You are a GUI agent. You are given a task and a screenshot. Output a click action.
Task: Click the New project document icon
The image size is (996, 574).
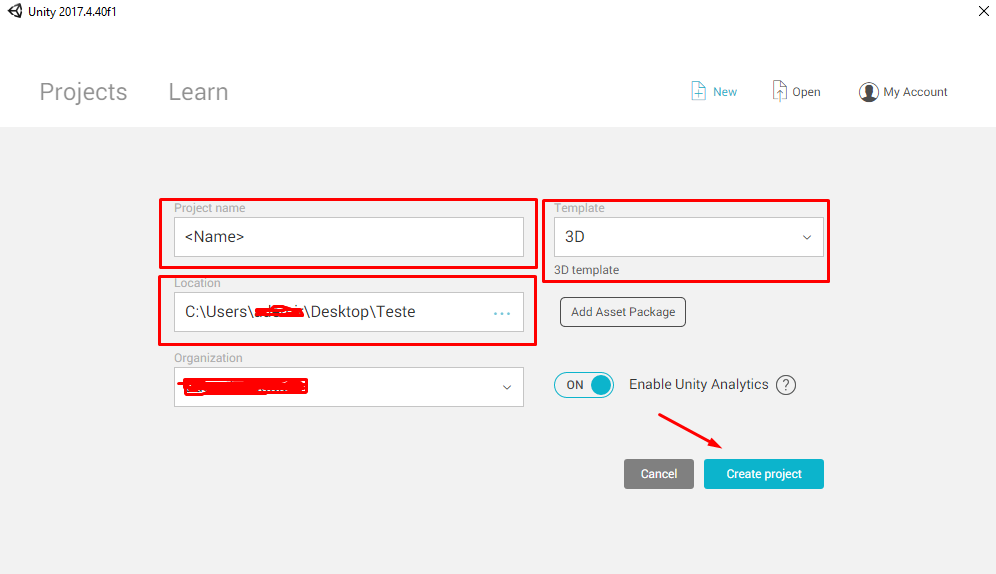point(698,91)
